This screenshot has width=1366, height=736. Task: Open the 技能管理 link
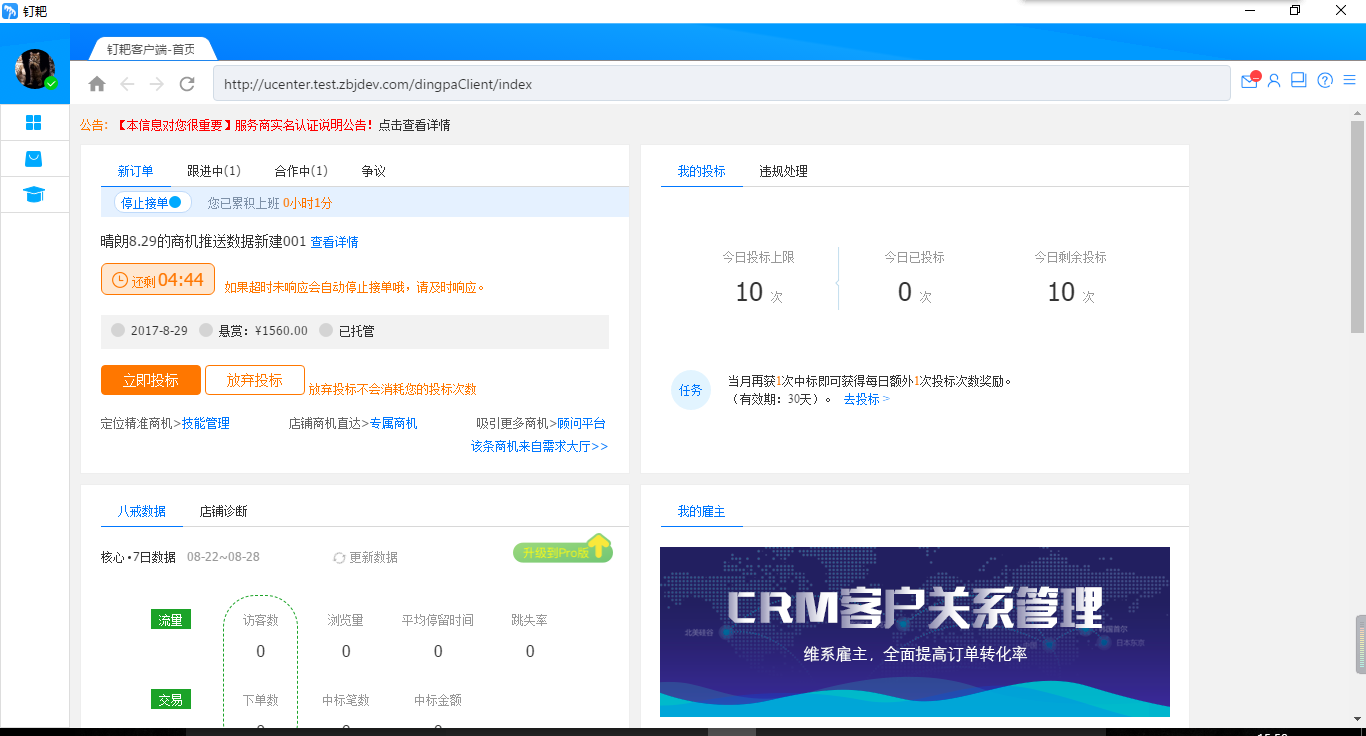click(206, 424)
